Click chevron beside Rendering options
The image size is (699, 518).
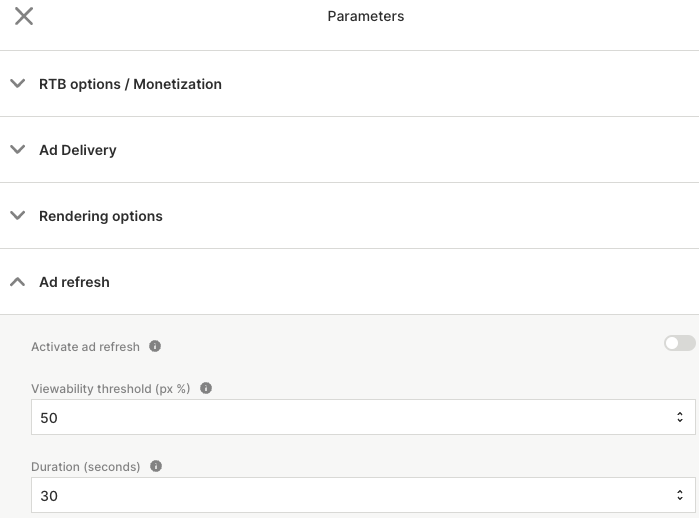(17, 216)
